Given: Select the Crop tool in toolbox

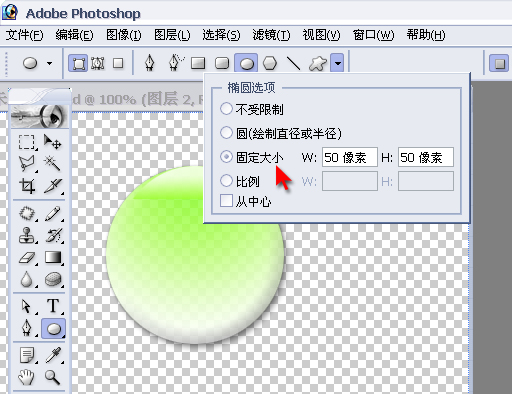Looking at the screenshot, I should tap(27, 185).
